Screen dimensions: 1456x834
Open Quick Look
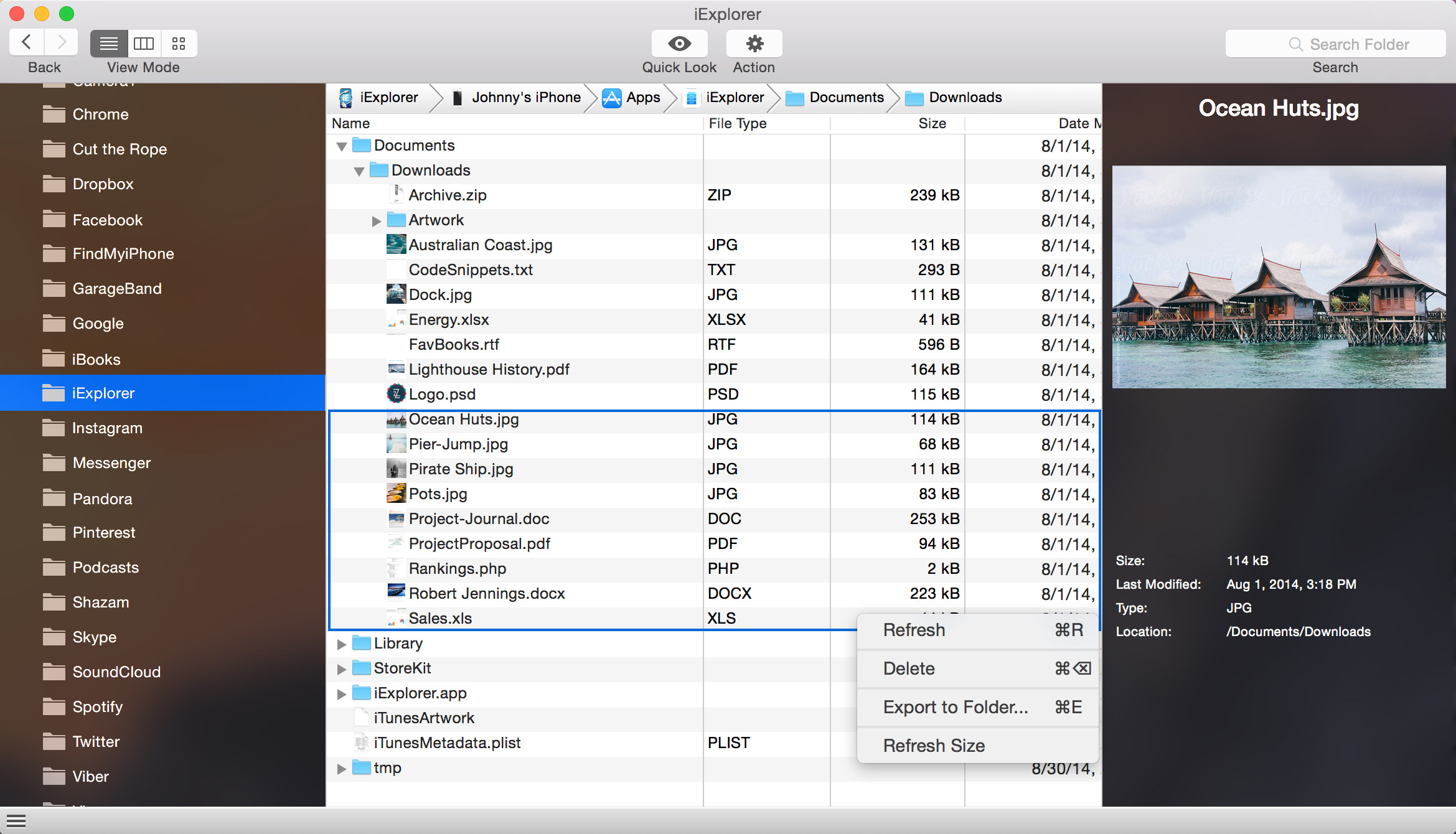click(679, 44)
